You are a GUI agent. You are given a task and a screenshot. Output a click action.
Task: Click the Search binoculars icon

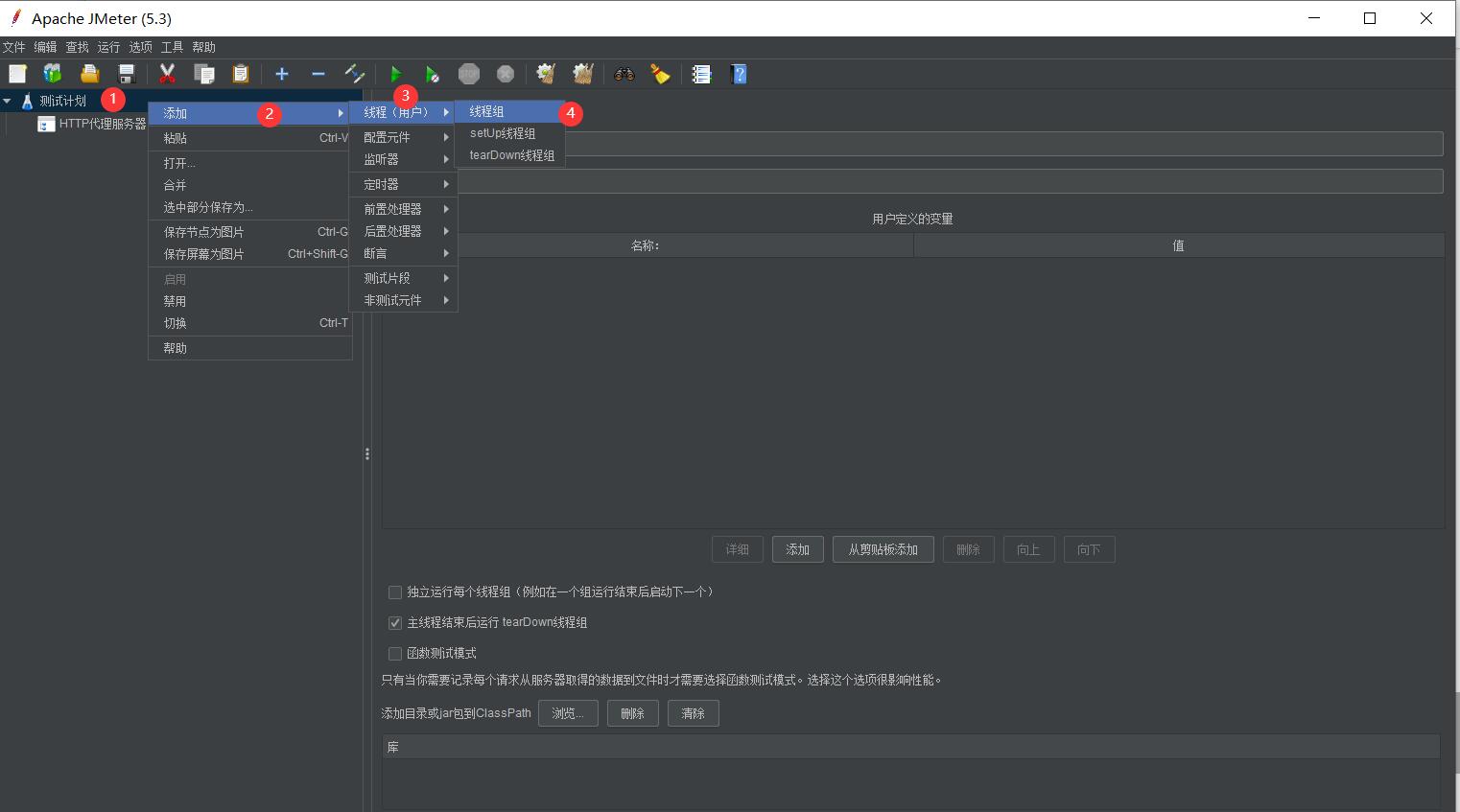(624, 74)
